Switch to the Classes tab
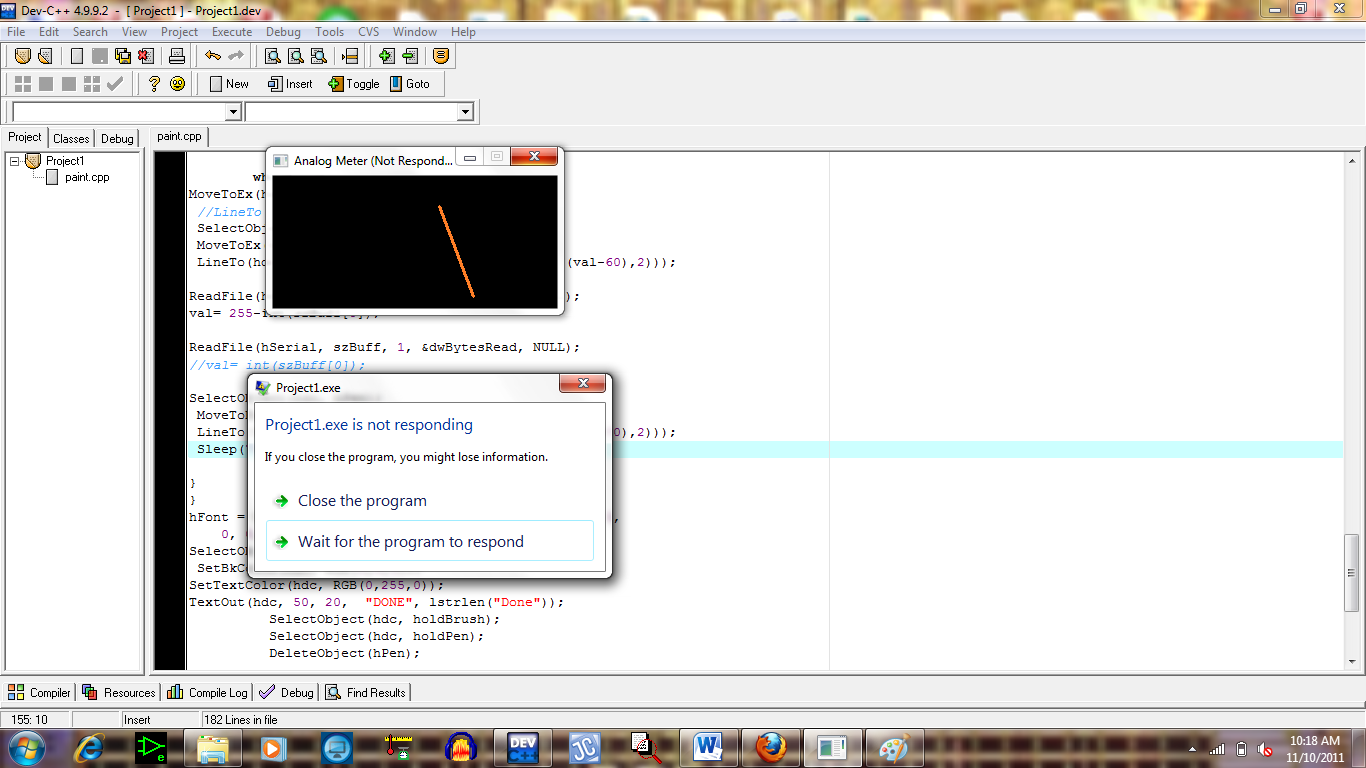 (x=71, y=137)
